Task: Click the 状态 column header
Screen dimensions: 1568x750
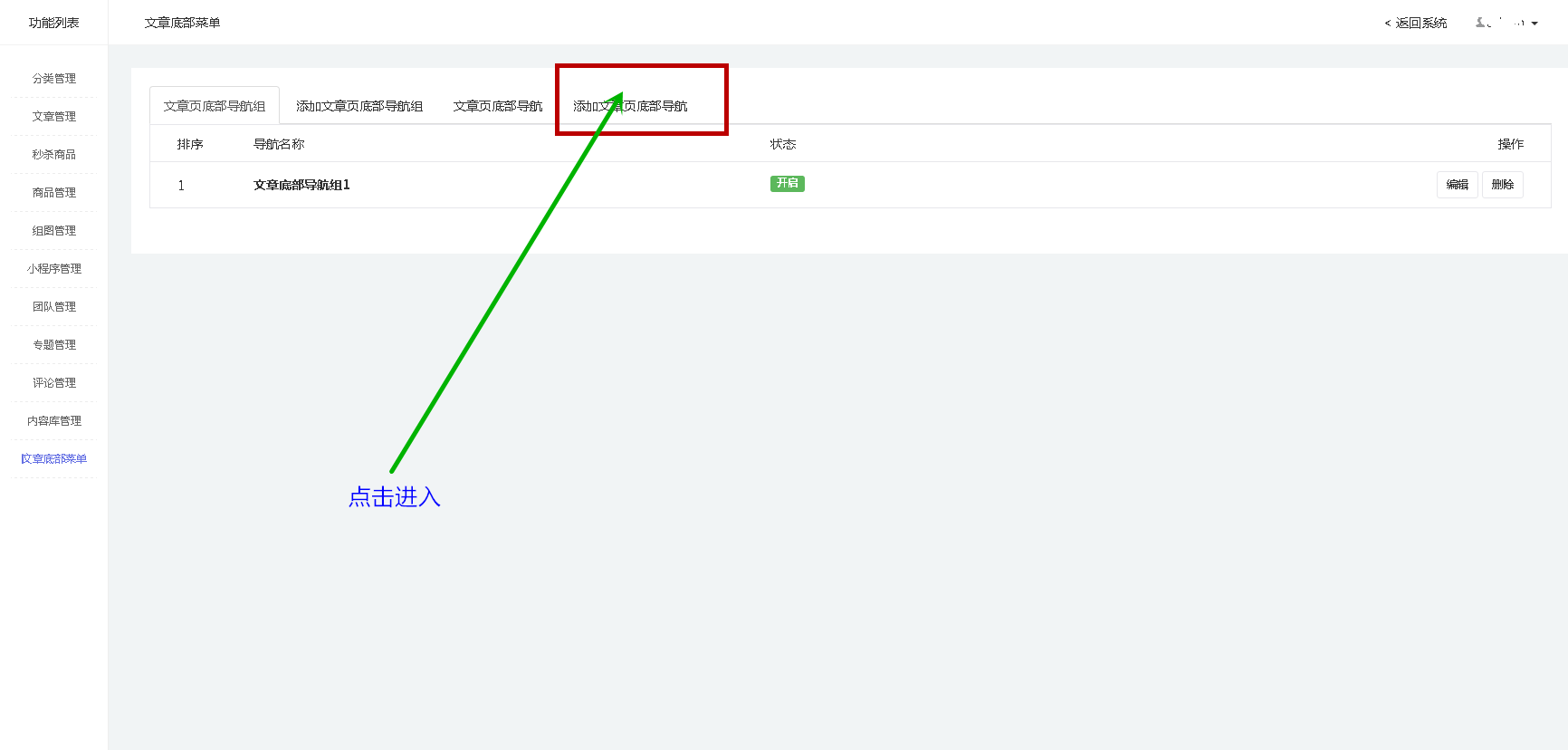Action: click(x=783, y=144)
